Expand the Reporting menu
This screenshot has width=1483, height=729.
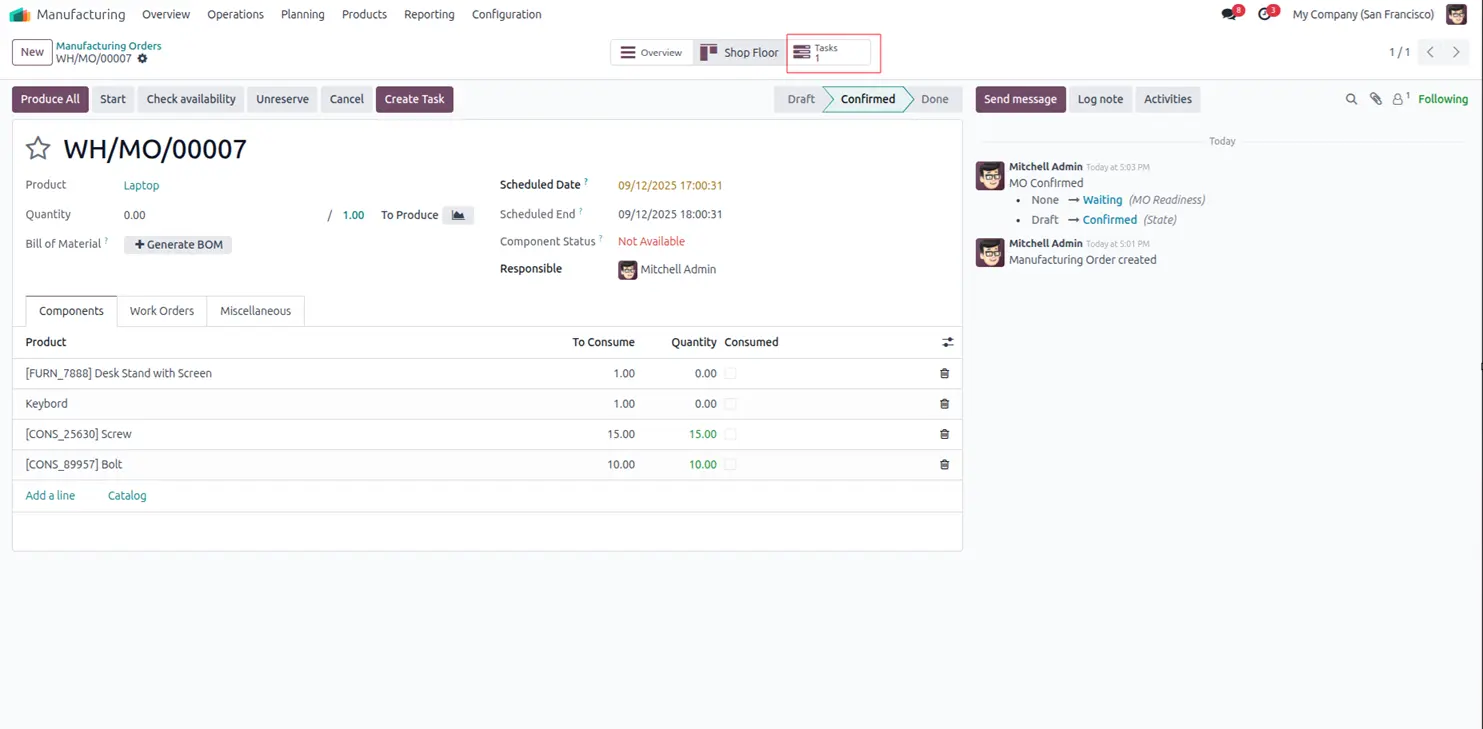point(429,15)
